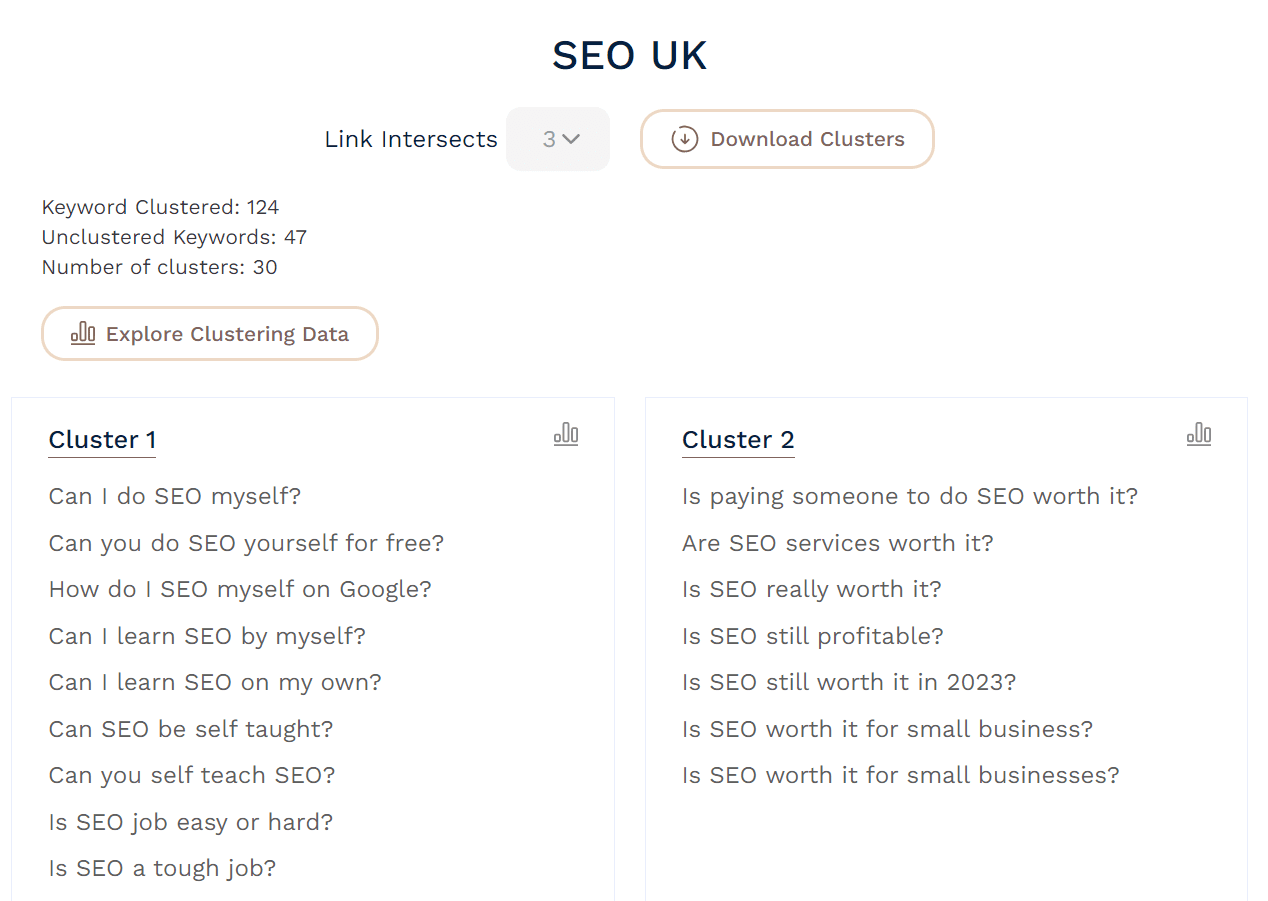
Task: Open the Cluster 2 heading link
Action: [x=738, y=439]
